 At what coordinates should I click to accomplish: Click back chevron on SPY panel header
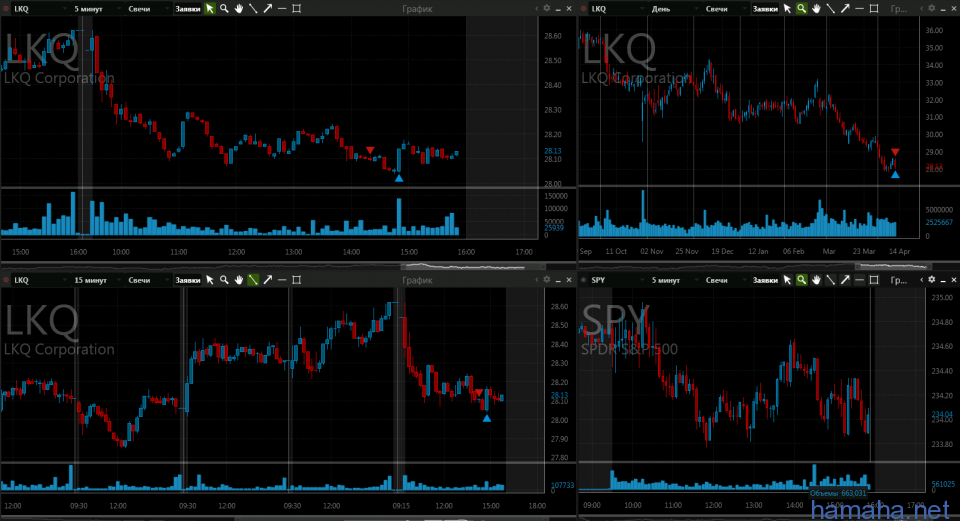[921, 280]
